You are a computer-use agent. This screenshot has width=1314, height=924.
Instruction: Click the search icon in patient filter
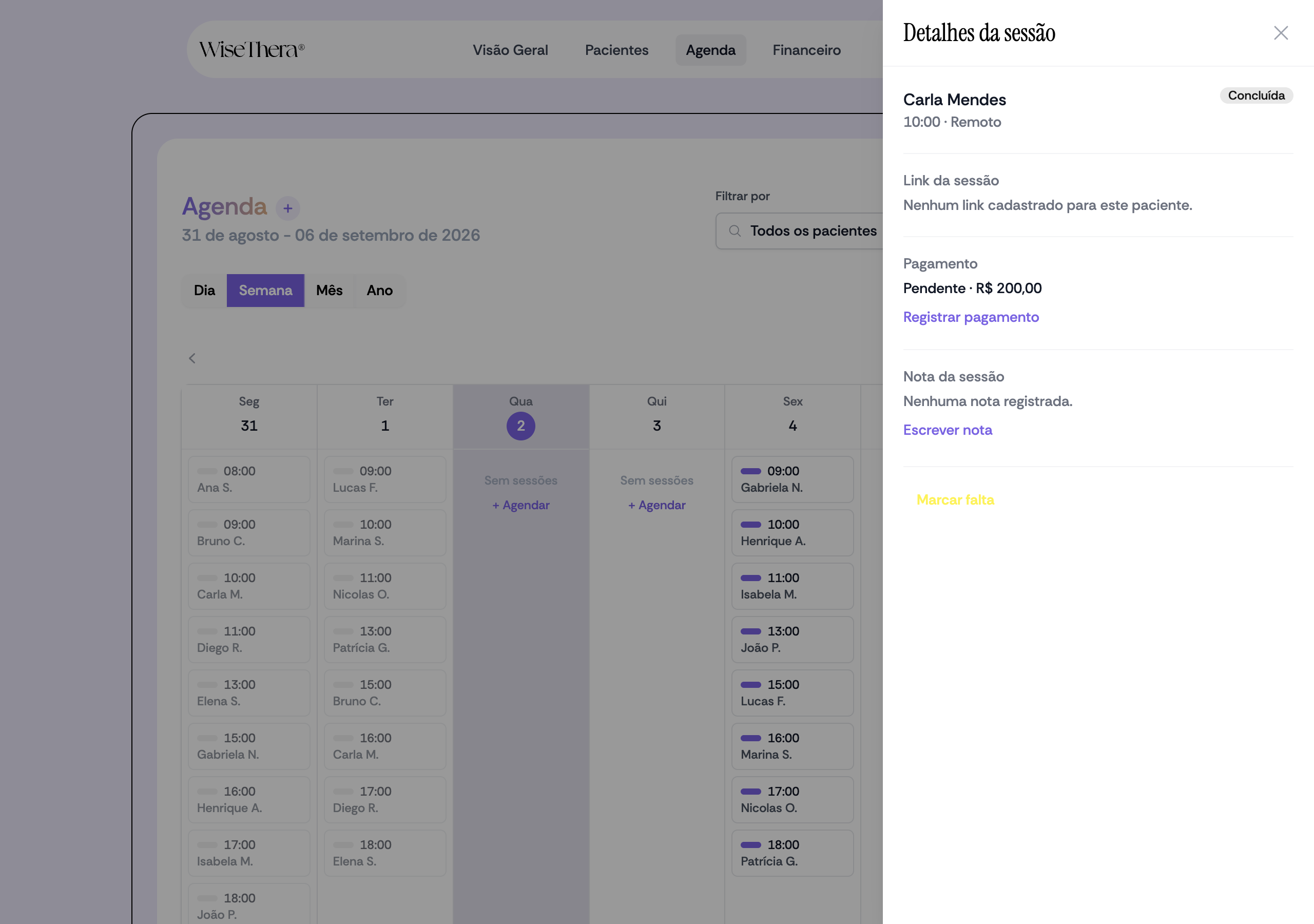[x=735, y=230]
